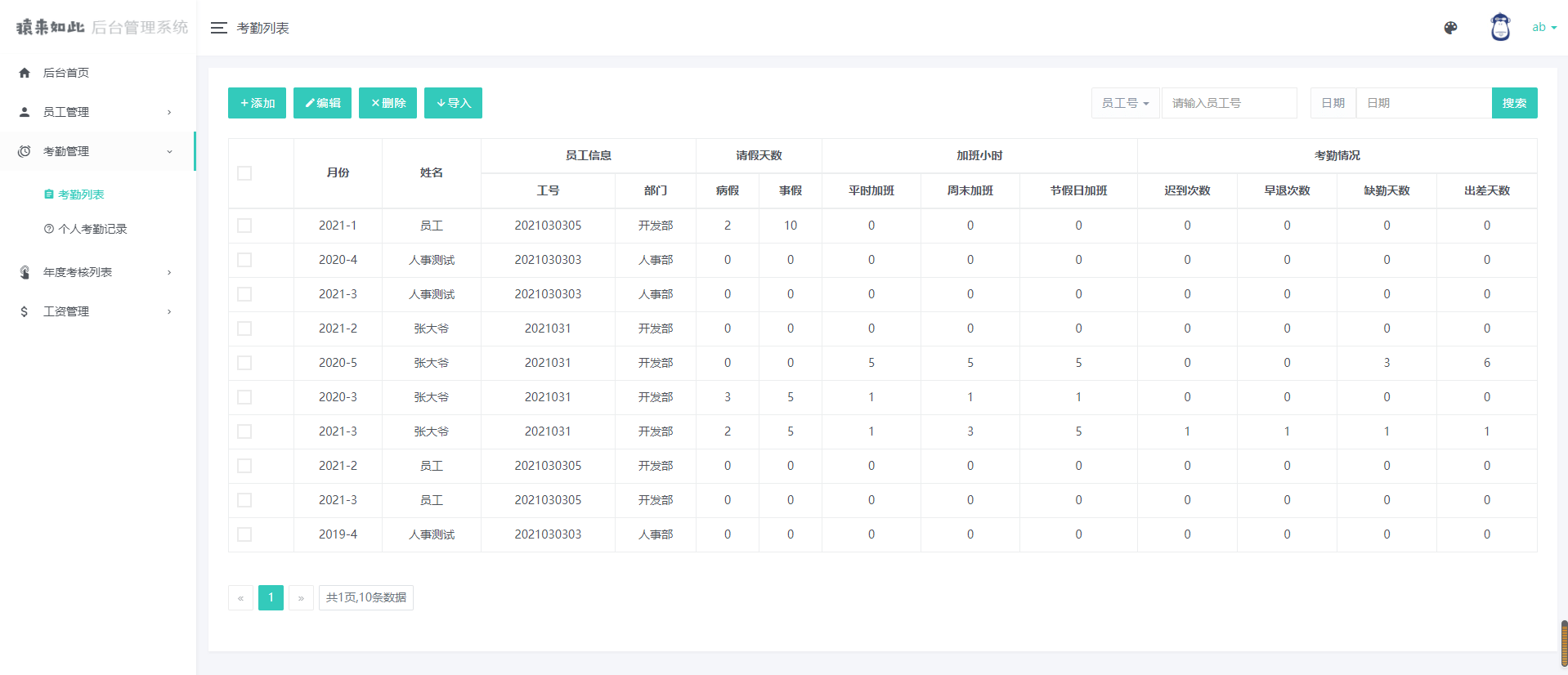Toggle the select-all checkbox in table header
This screenshot has width=1568, height=675.
point(244,173)
